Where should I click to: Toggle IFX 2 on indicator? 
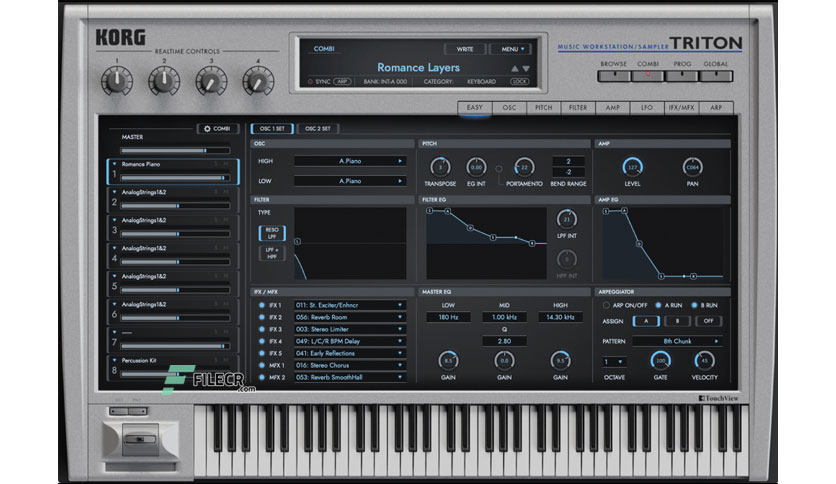262,317
